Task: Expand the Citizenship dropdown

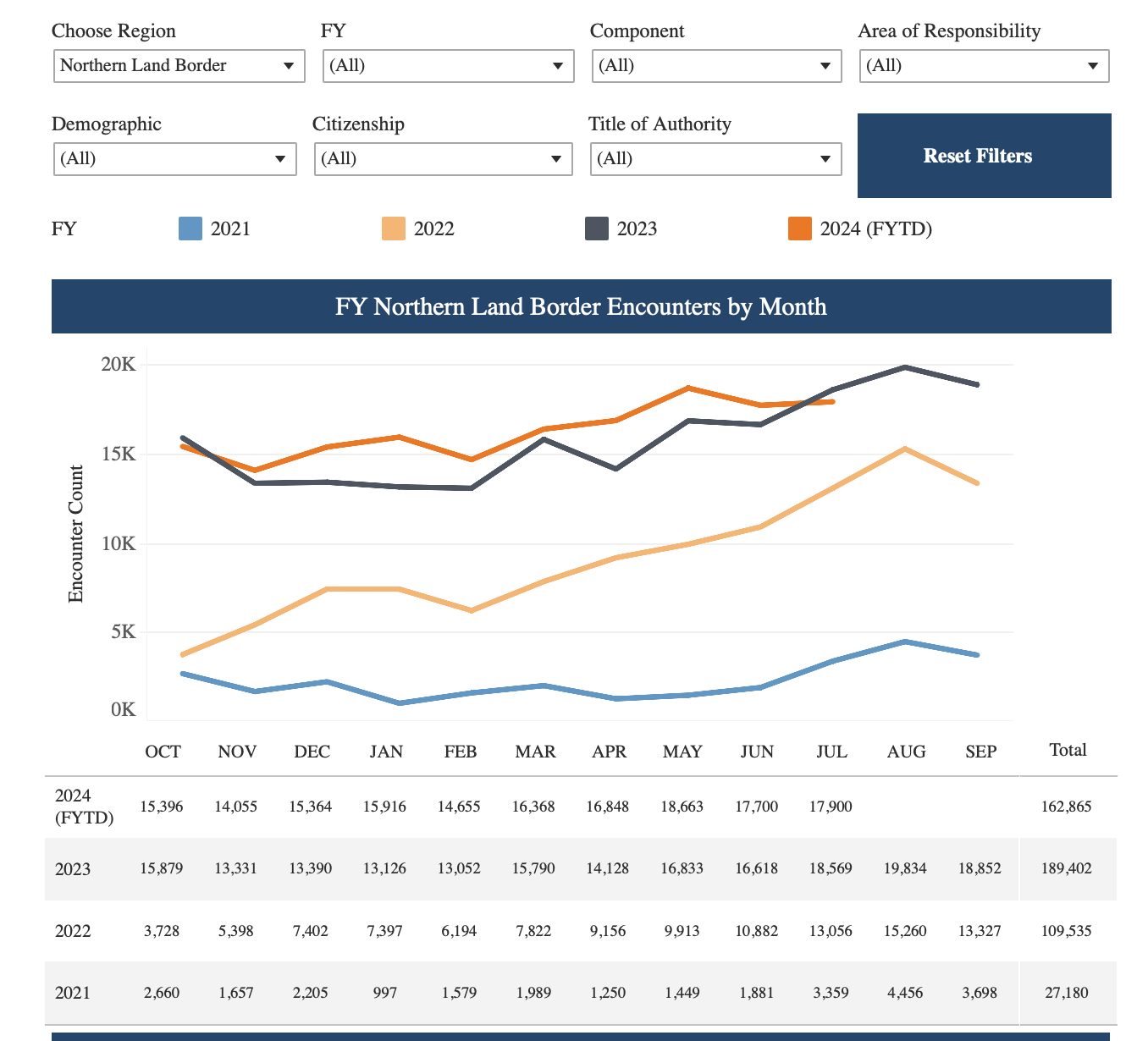Action: tap(443, 159)
